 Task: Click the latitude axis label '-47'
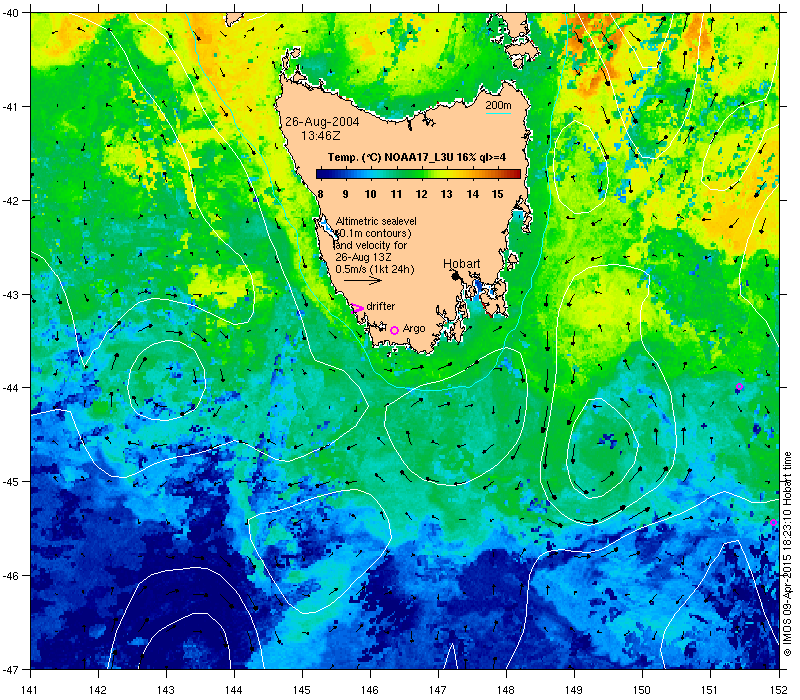[11, 669]
